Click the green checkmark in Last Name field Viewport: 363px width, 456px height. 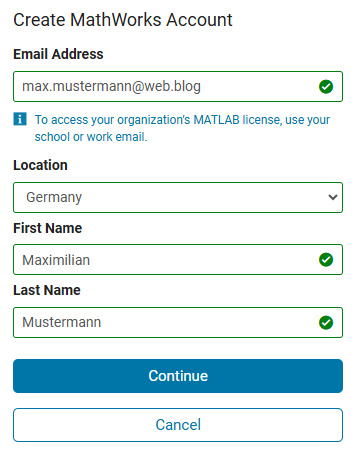click(326, 322)
